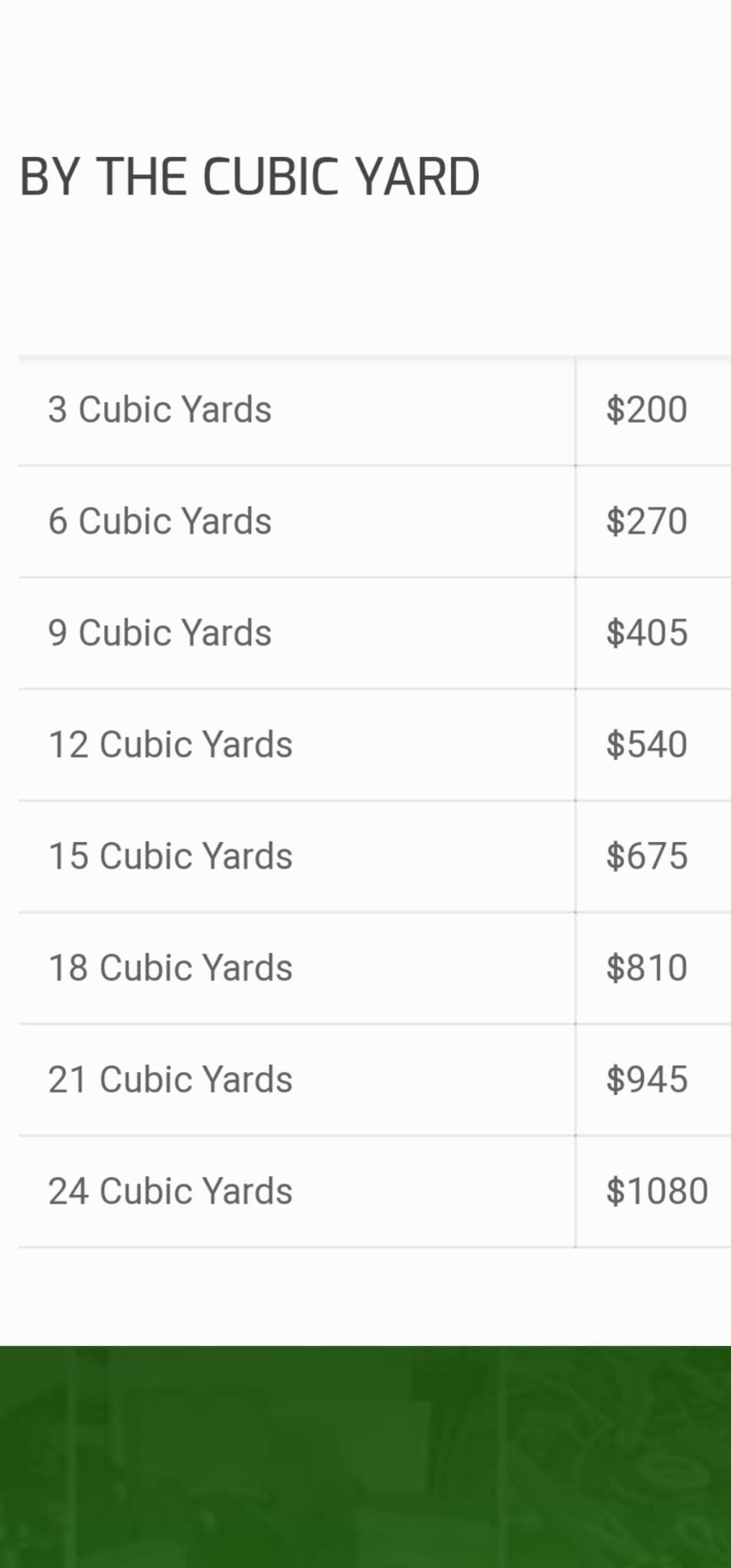Select the '6 Cubic Yards' row label
Viewport: 731px width, 1568px height.
coord(160,521)
